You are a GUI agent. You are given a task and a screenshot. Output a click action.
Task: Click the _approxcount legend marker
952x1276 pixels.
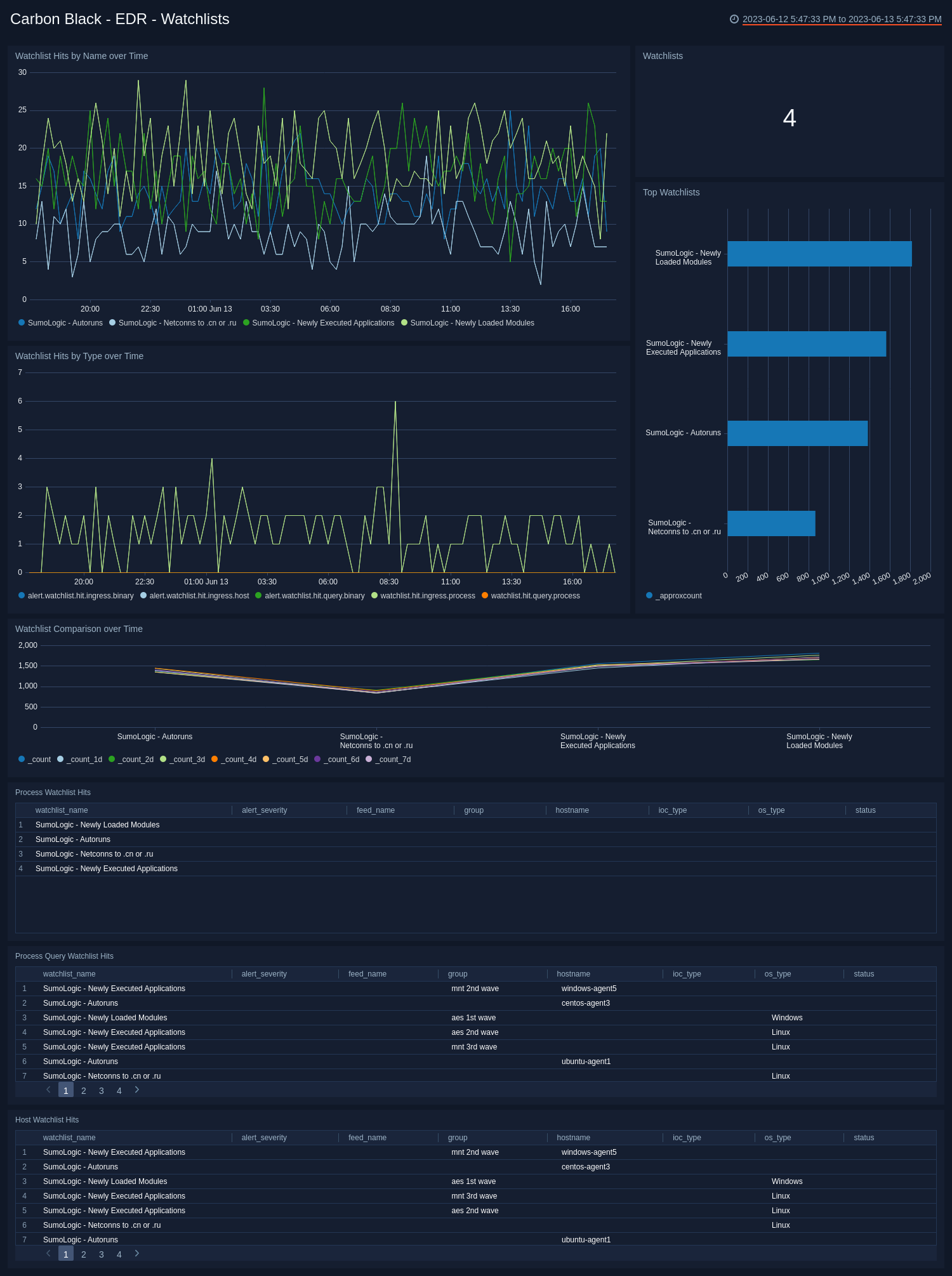click(649, 595)
